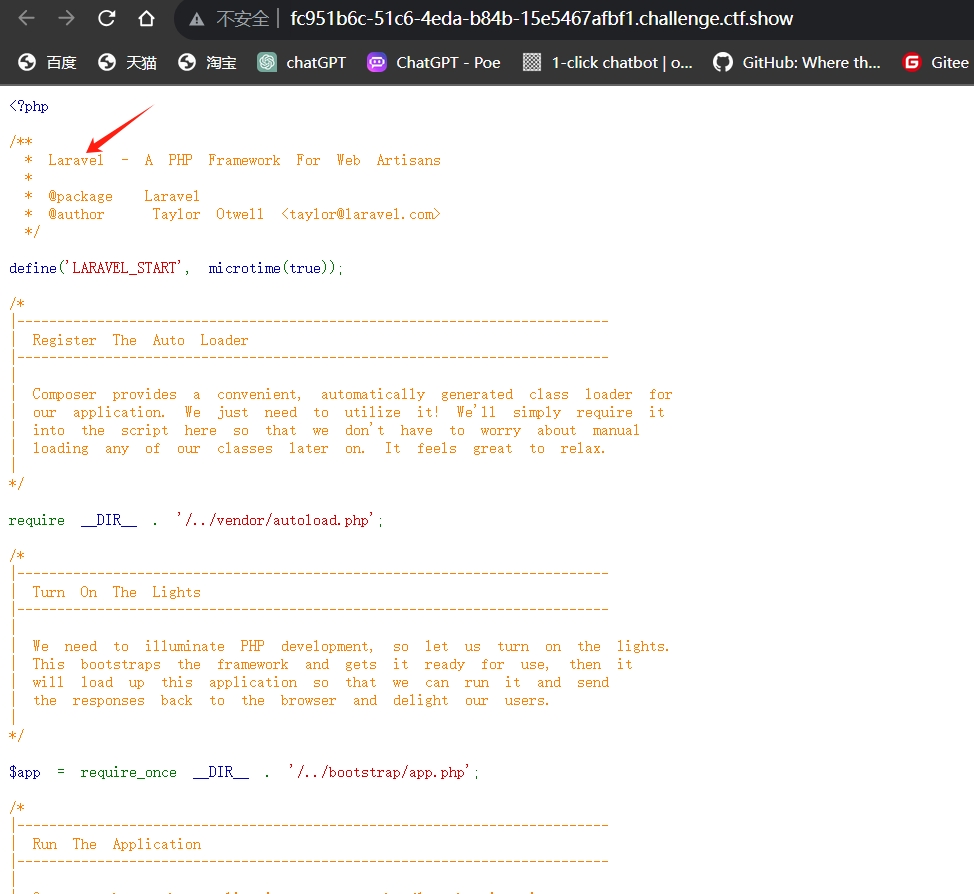Image resolution: width=974 pixels, height=894 pixels.
Task: Click the 'require_once' keyword
Action: click(x=128, y=772)
